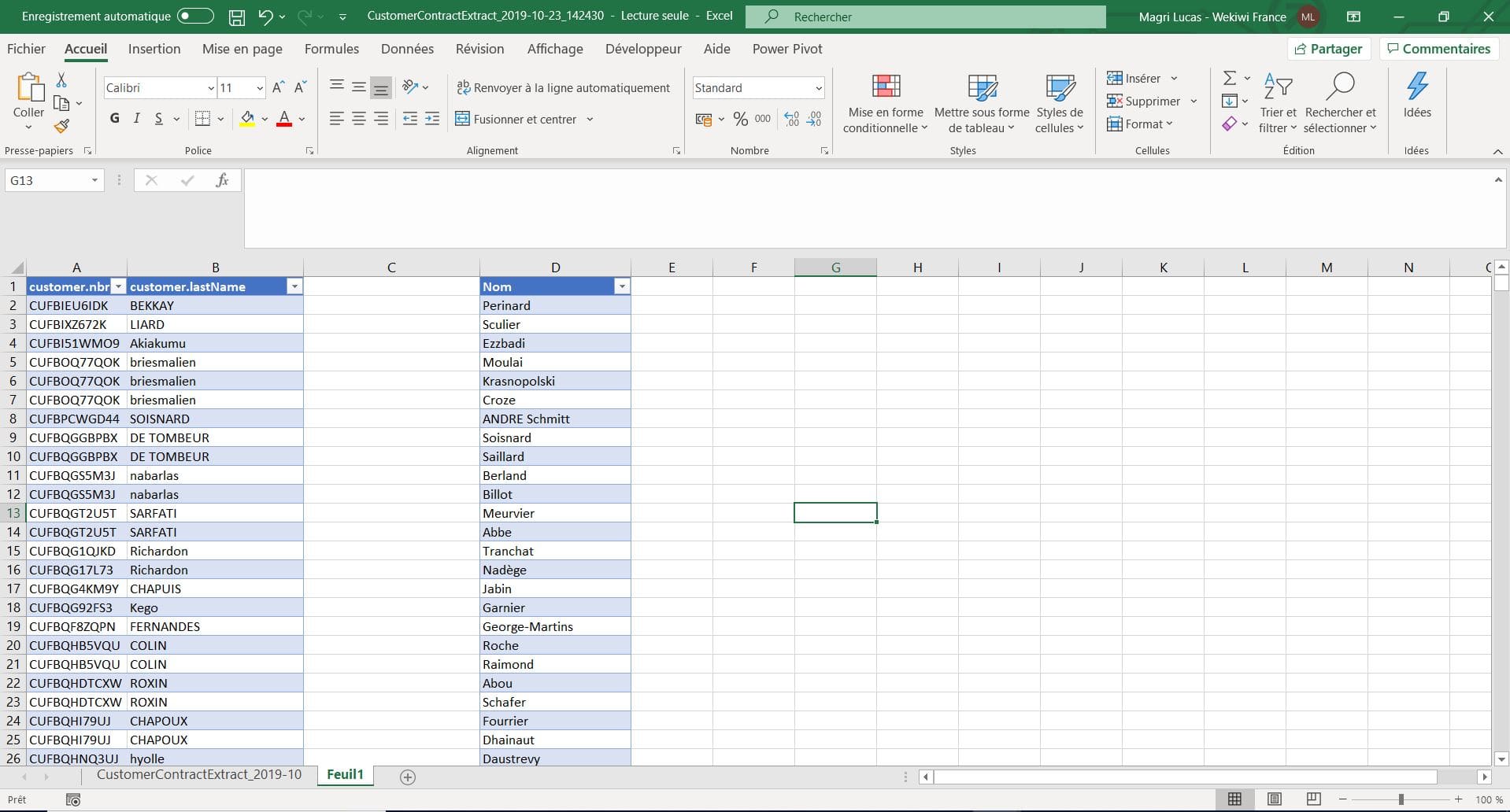Switch to page layout view
This screenshot has height=812, width=1510.
click(1275, 799)
